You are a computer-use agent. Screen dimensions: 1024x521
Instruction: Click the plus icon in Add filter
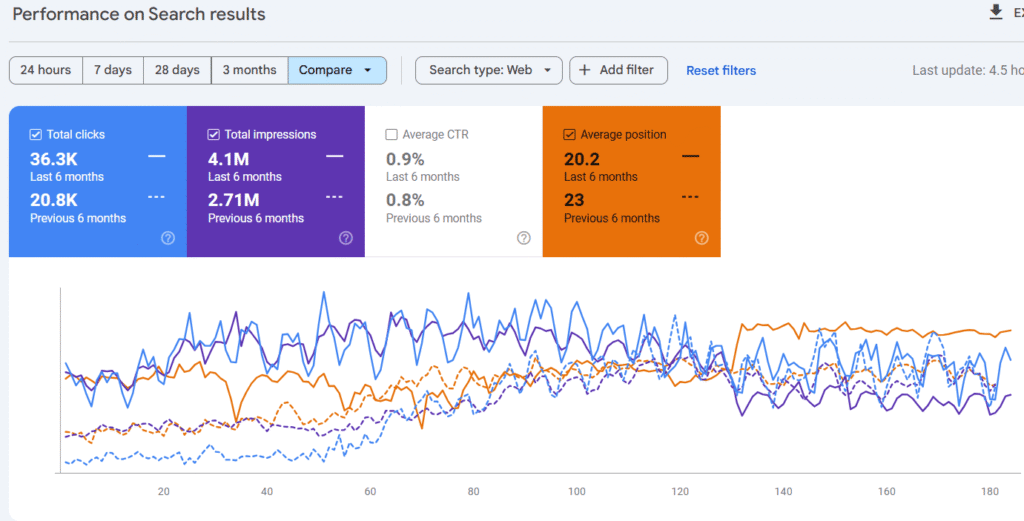585,70
